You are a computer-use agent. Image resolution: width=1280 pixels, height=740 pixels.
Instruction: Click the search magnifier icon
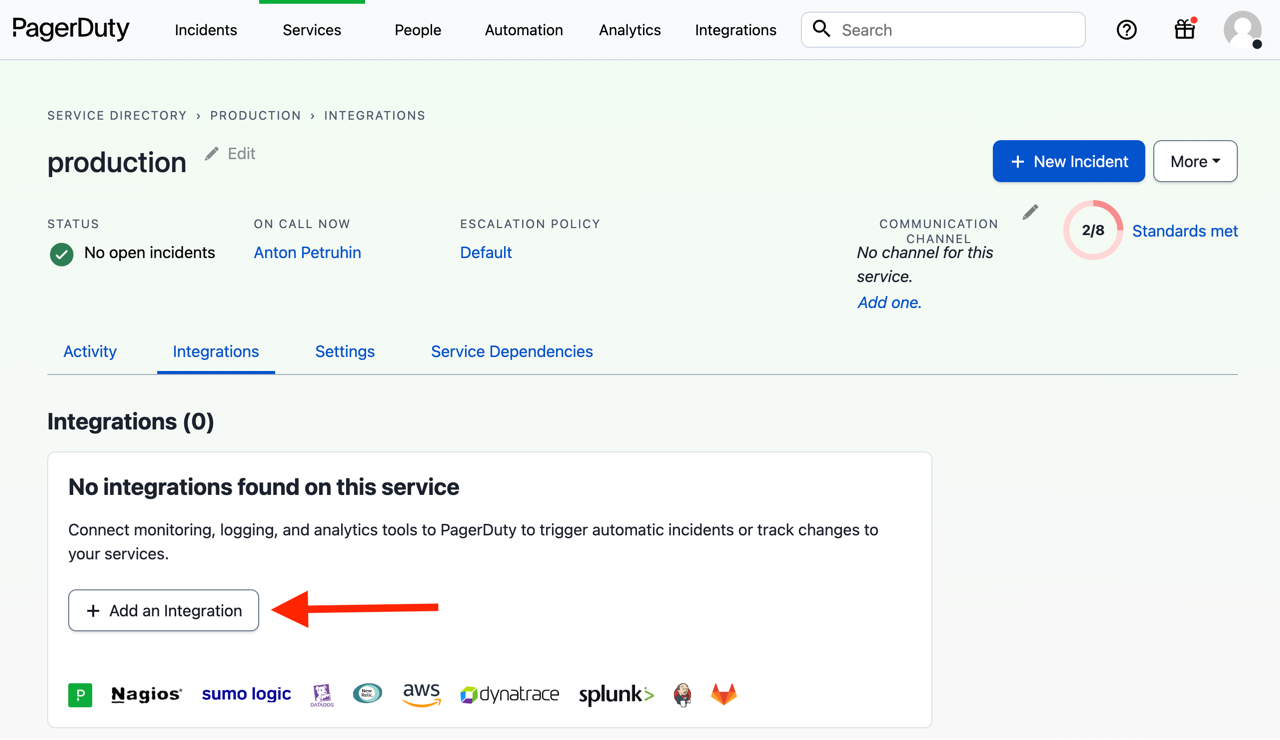821,29
